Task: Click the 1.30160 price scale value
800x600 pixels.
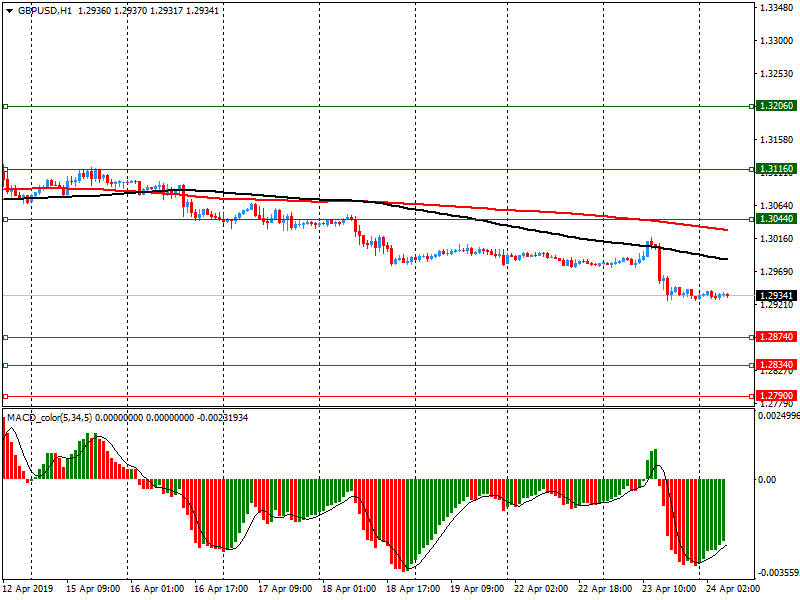Action: point(777,239)
